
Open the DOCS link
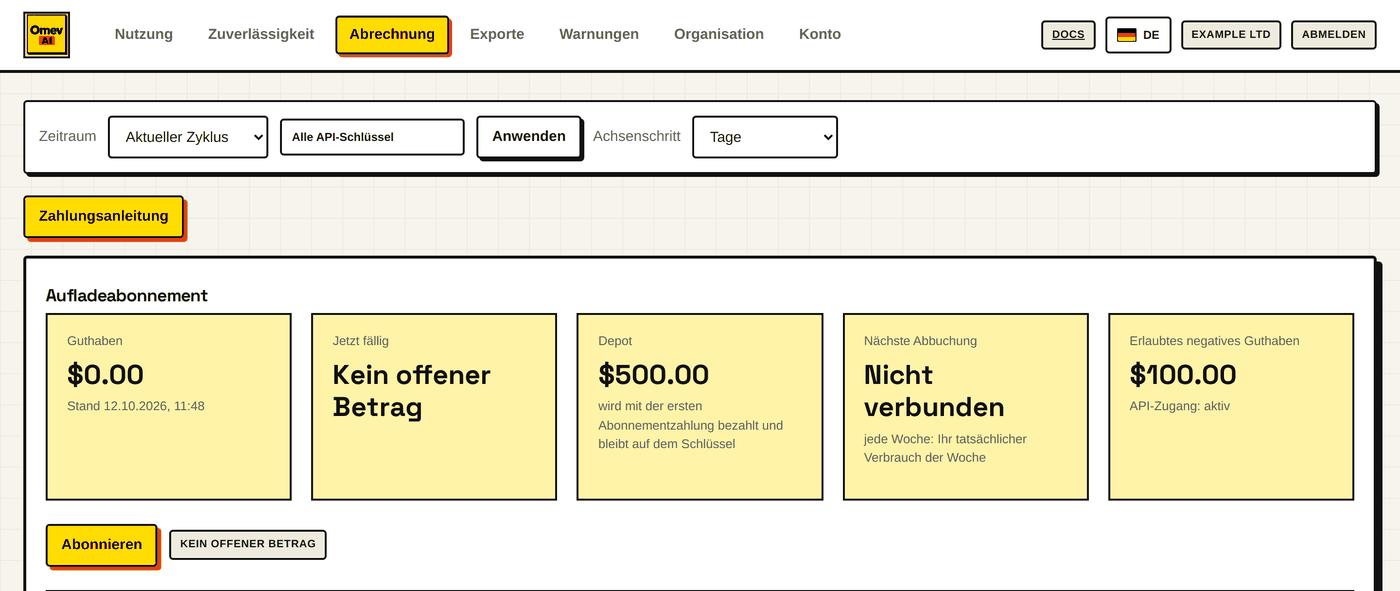coord(1068,34)
